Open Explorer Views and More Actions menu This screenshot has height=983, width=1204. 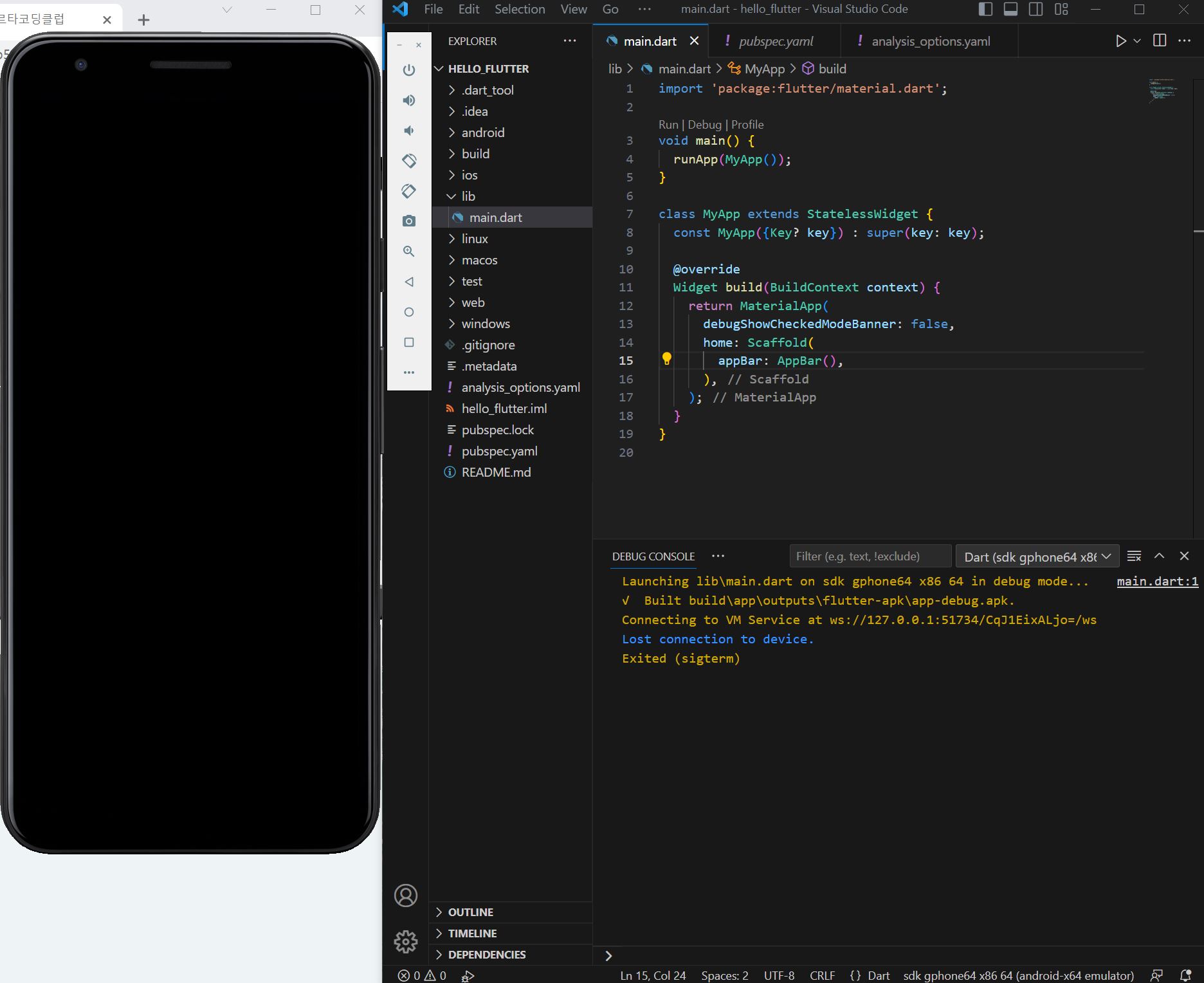click(570, 41)
